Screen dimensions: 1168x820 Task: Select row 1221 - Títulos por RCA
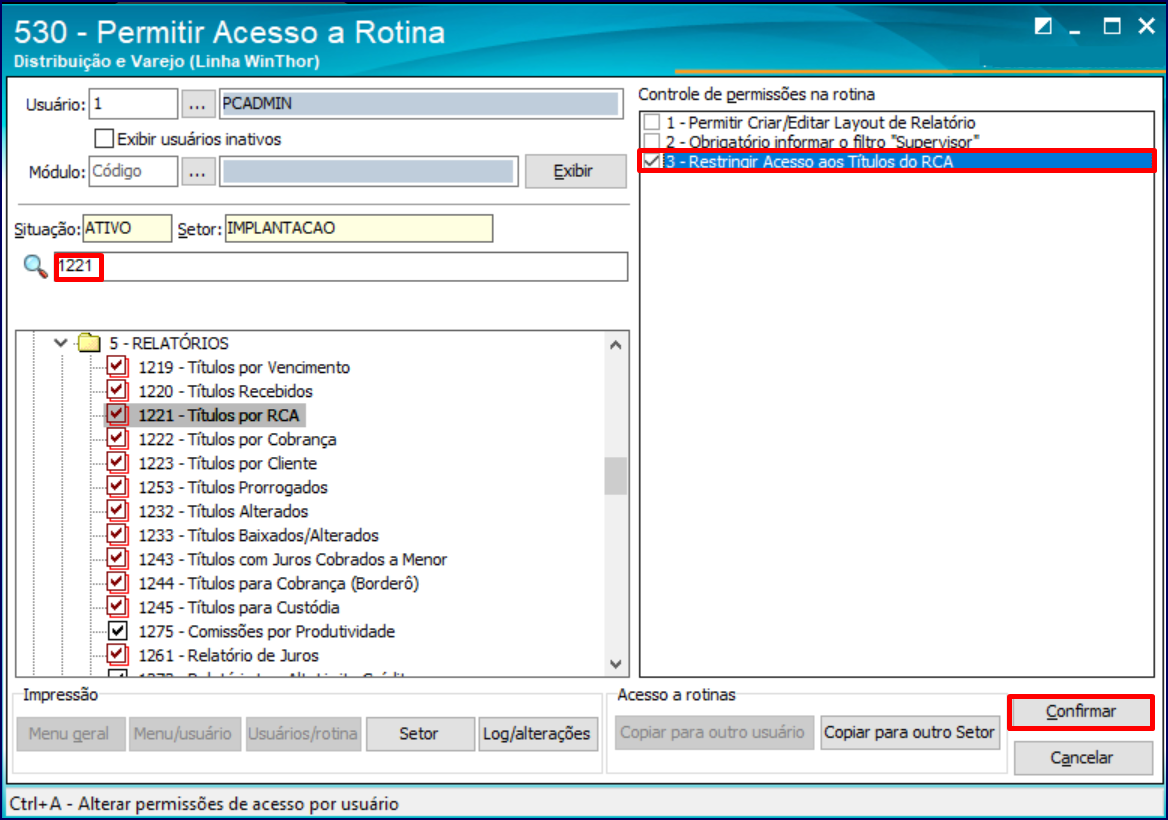pyautogui.click(x=219, y=415)
